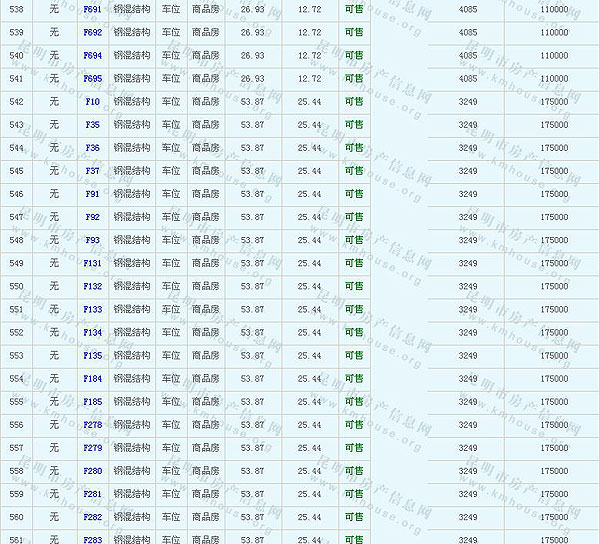Viewport: 600px width, 544px height.
Task: Open the F135 unit link
Action: pyautogui.click(x=92, y=355)
